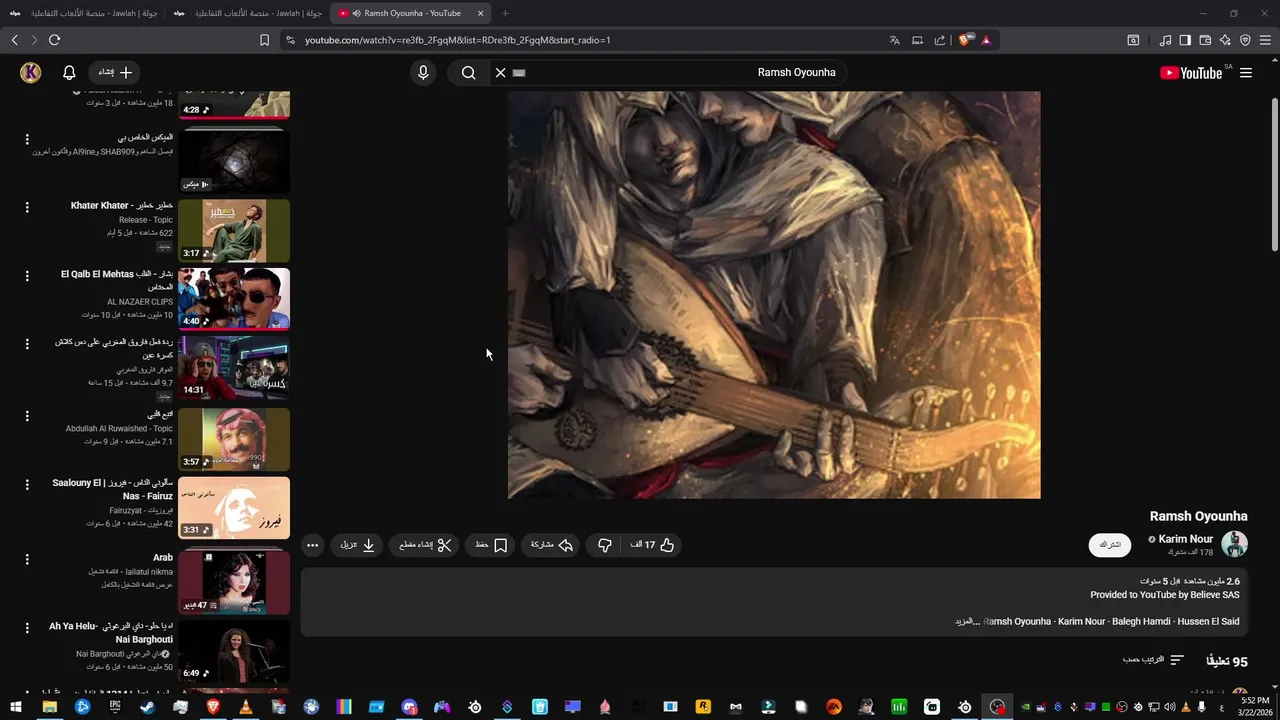Viewport: 1280px width, 720px height.
Task: Open Karim Nour channel avatar
Action: [x=1235, y=545]
